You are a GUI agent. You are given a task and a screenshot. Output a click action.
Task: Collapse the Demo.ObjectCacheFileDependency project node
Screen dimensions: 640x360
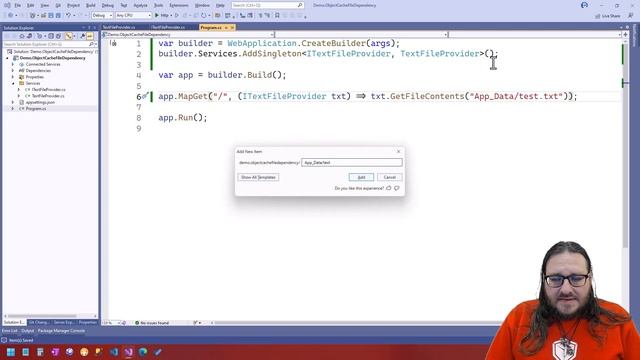7,58
